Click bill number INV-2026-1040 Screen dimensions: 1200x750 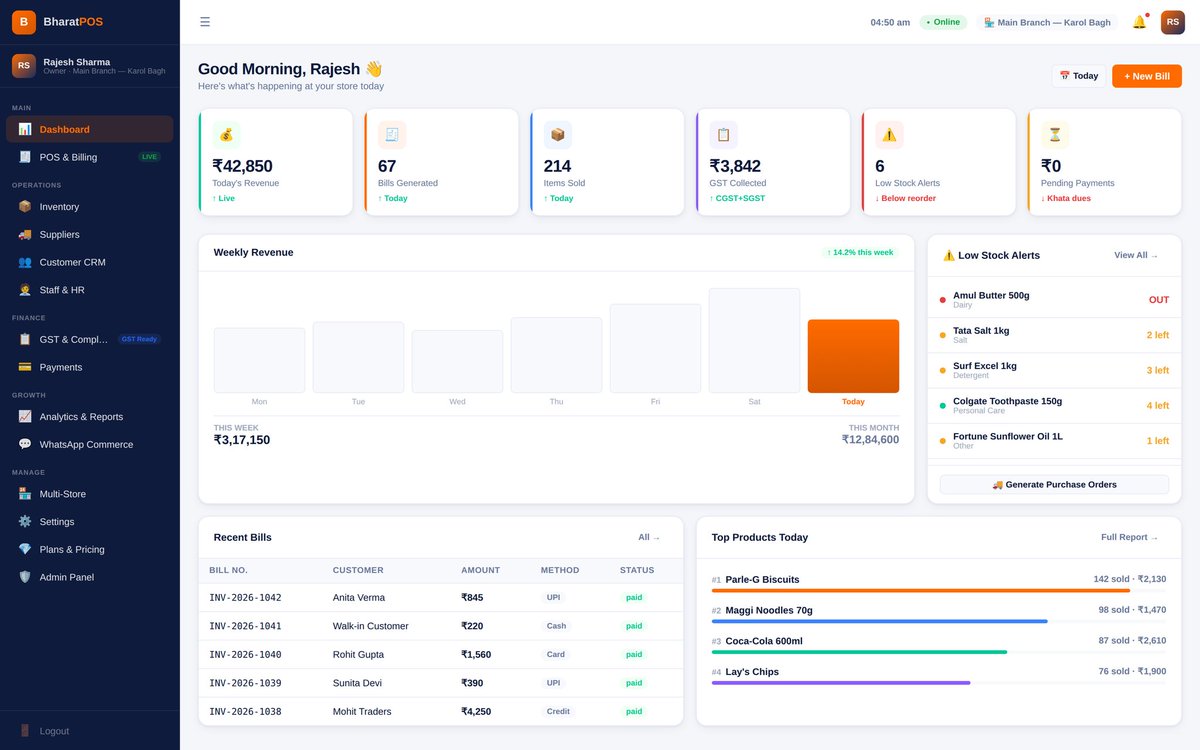coord(245,655)
